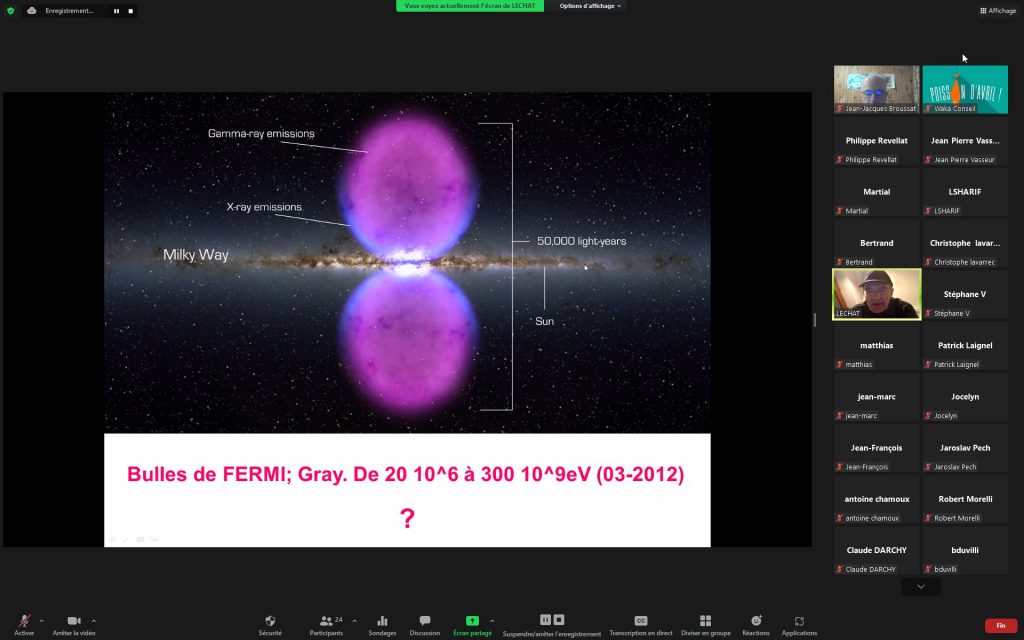Open Diviser en groupe breakout rooms
Screen dimensions: 1024x640
pyautogui.click(x=705, y=624)
